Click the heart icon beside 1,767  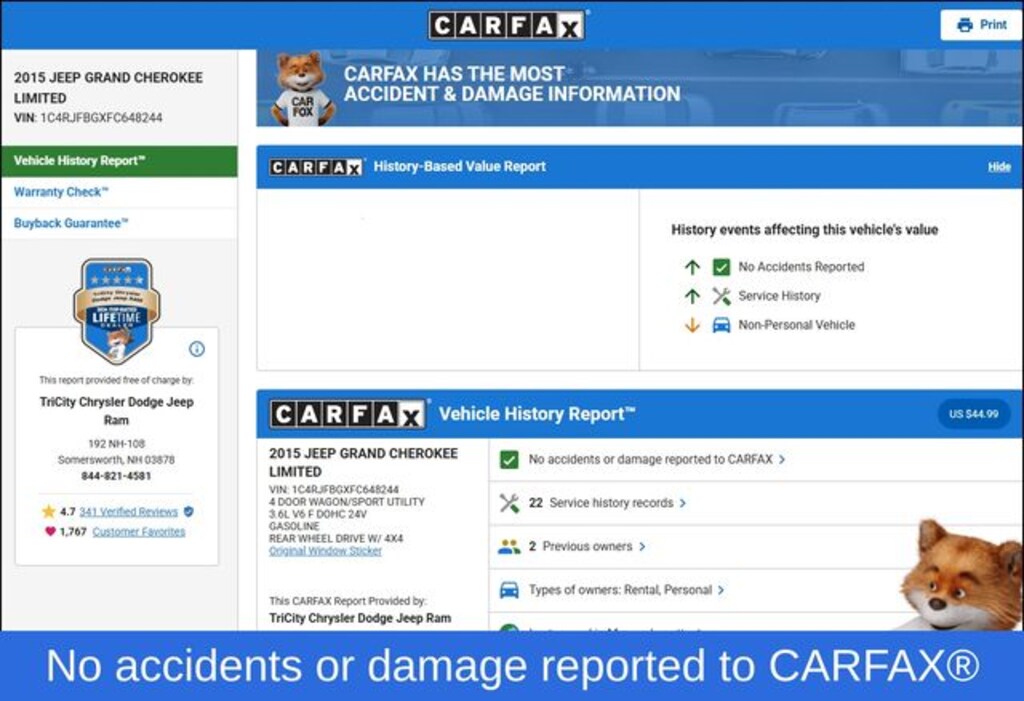click(50, 531)
